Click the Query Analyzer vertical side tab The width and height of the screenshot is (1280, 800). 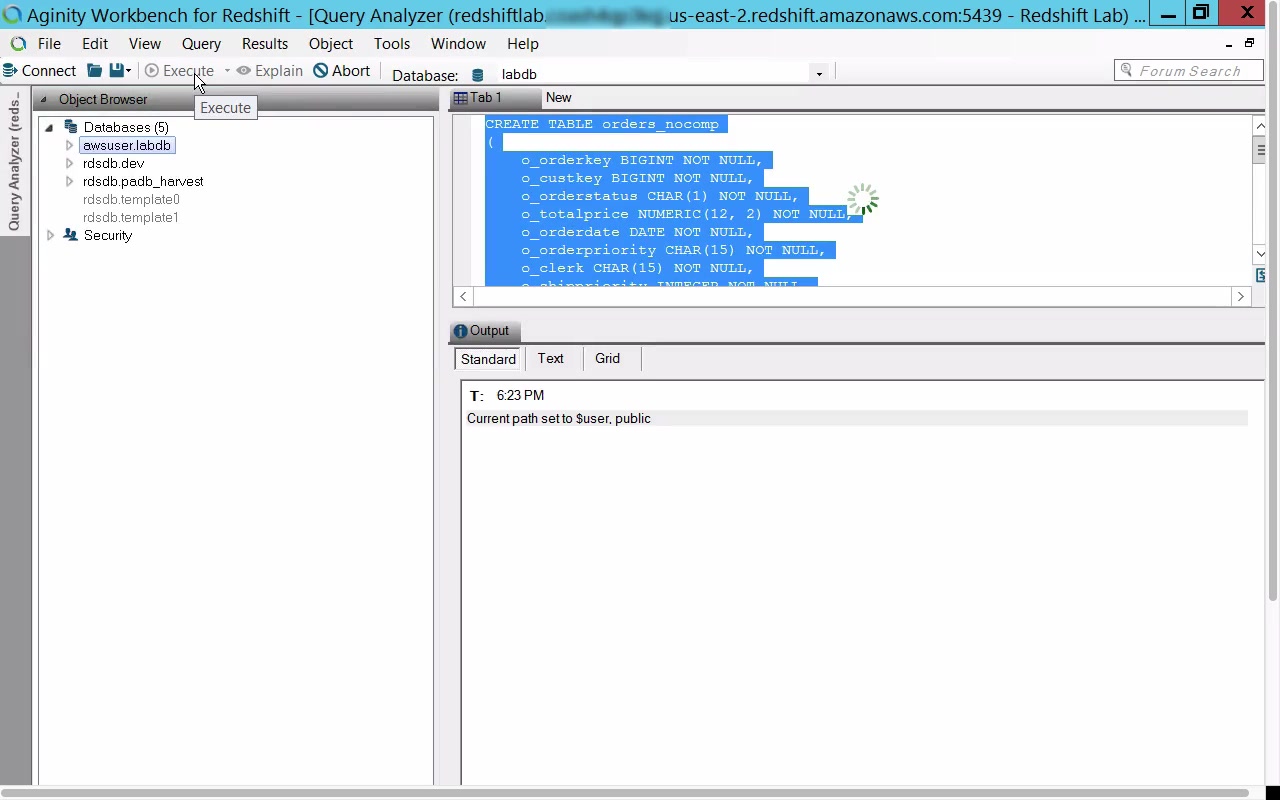14,160
